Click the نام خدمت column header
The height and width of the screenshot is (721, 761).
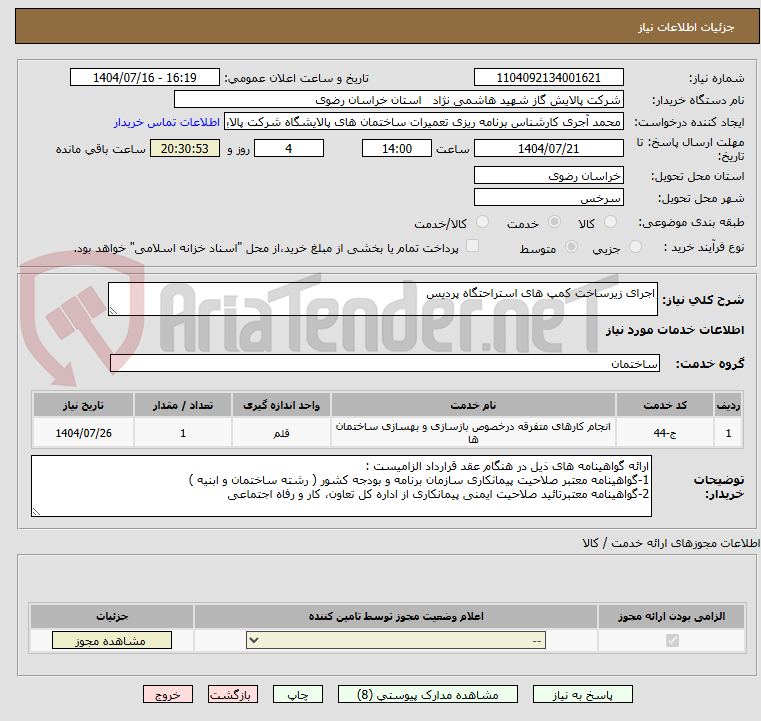pos(473,405)
